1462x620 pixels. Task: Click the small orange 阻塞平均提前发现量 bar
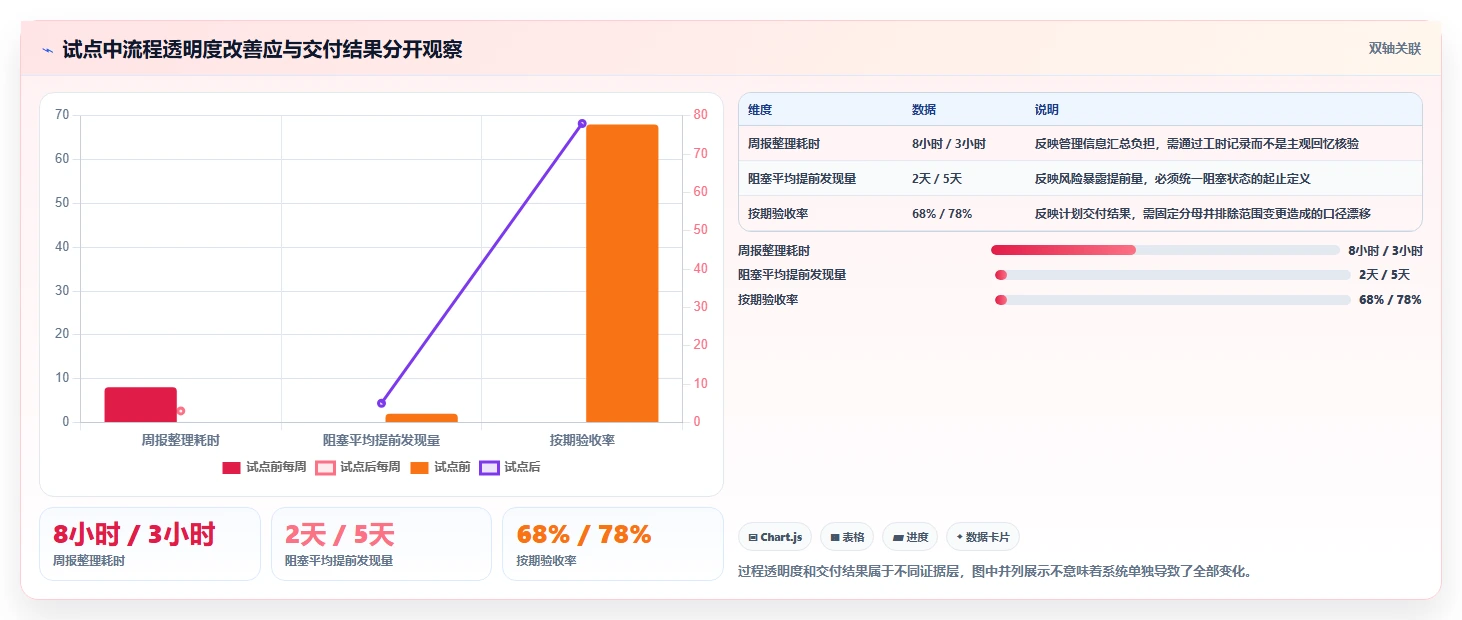tap(421, 418)
